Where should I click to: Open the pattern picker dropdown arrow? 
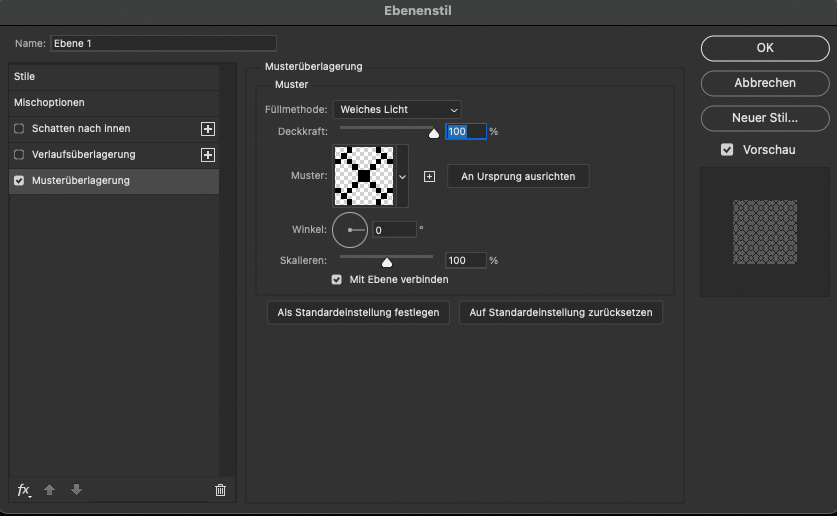click(402, 177)
